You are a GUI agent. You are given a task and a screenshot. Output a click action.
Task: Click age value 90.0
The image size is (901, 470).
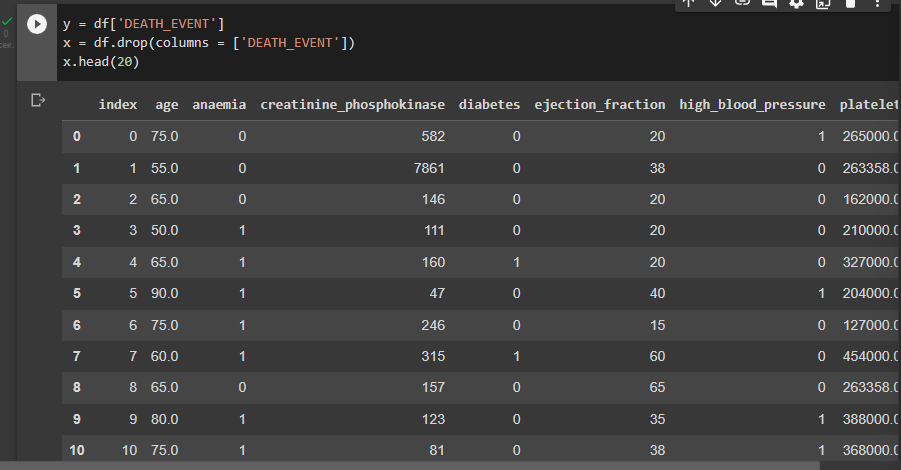coord(164,293)
